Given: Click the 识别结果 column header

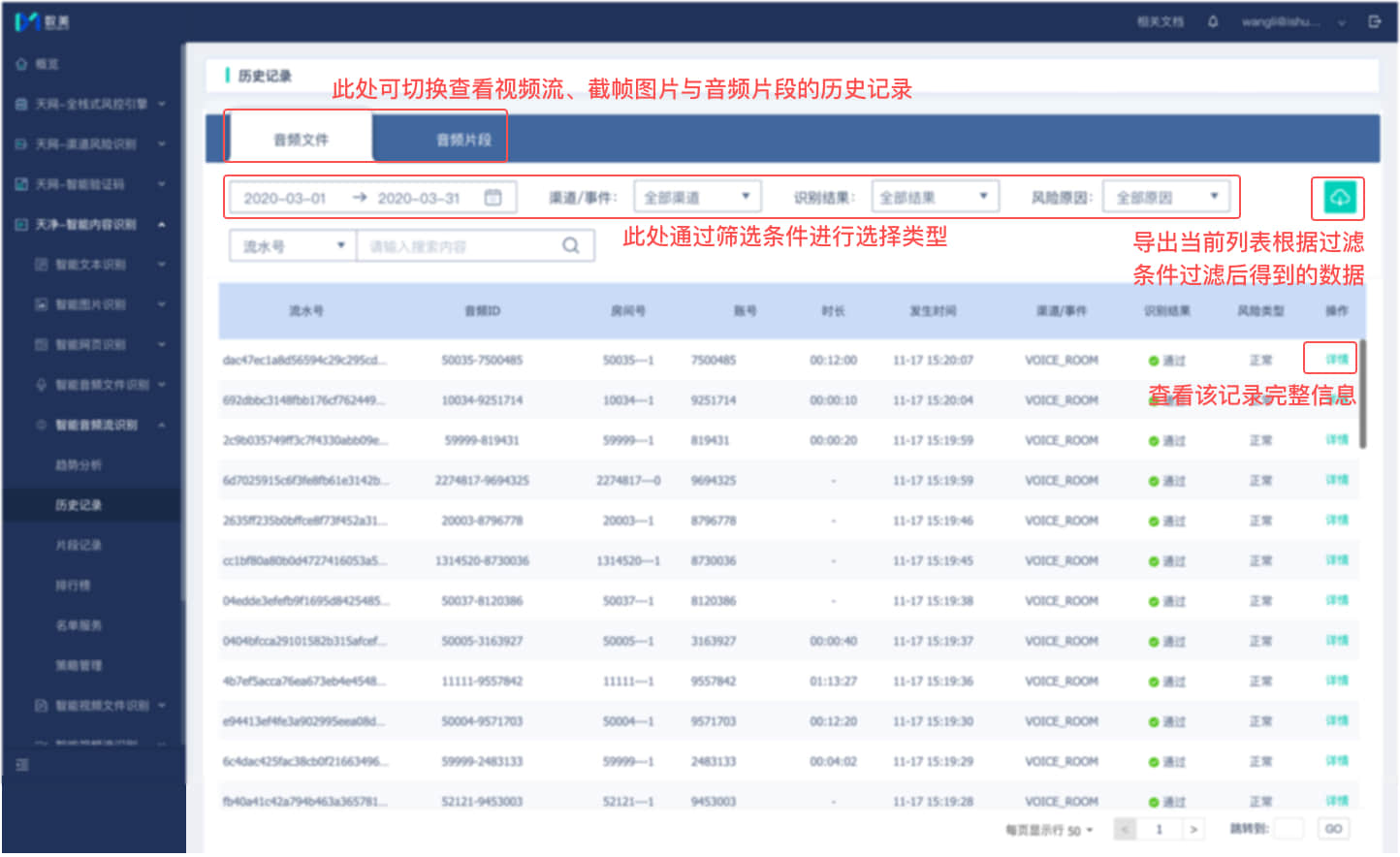Looking at the screenshot, I should 1167,311.
